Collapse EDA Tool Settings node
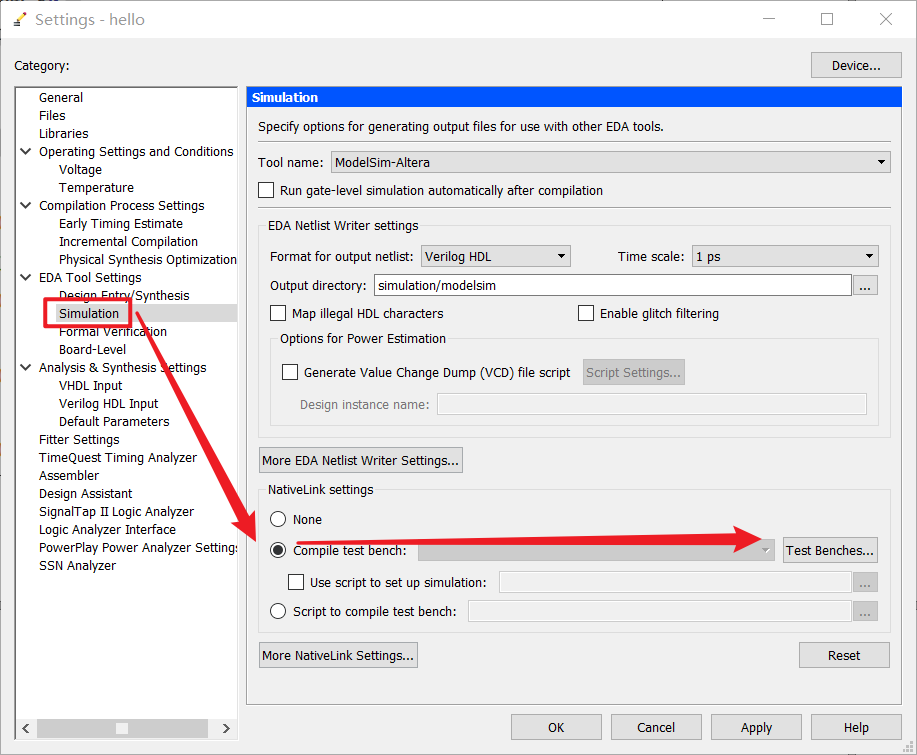 pos(26,277)
